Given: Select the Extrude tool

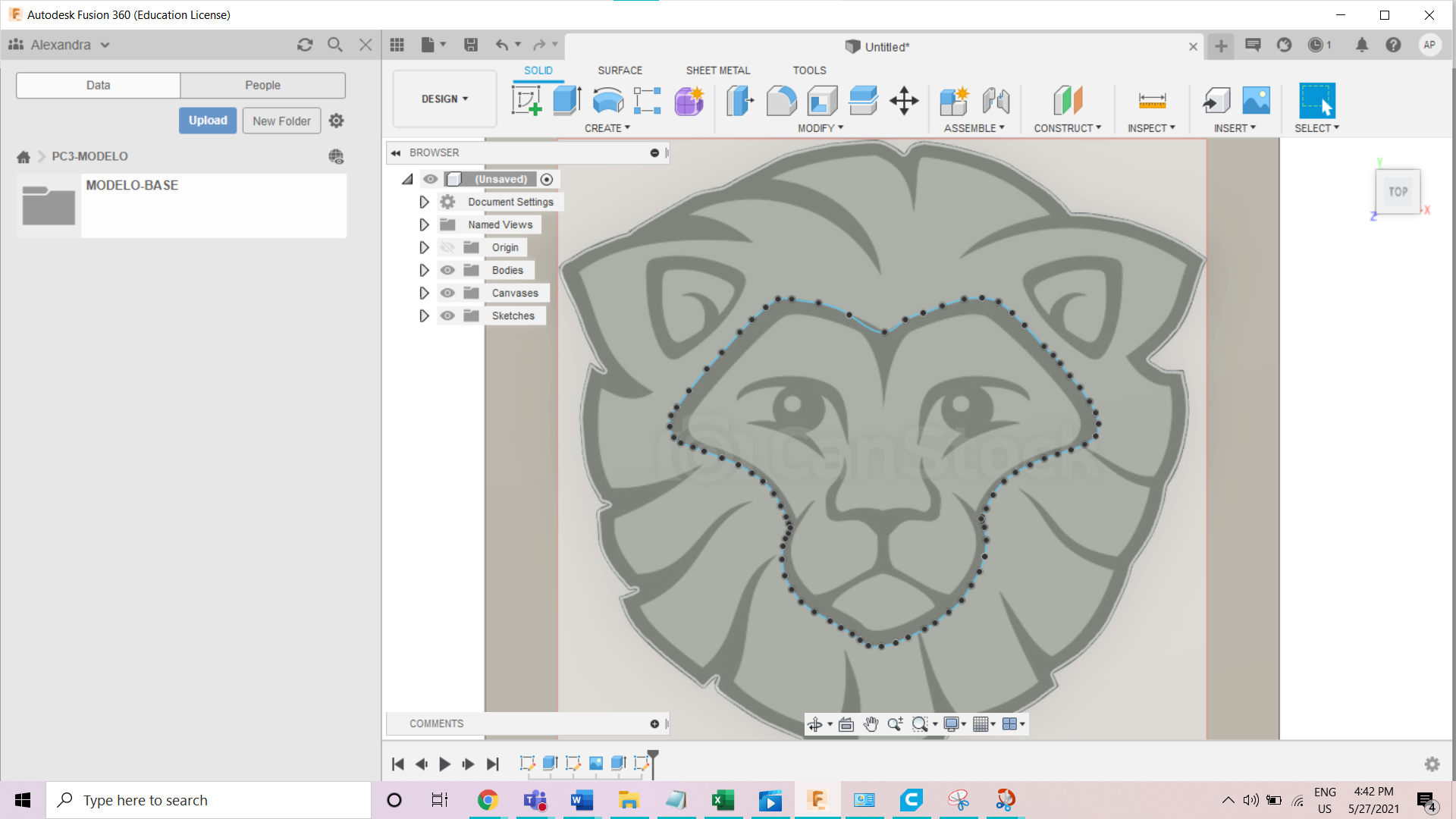Looking at the screenshot, I should (x=566, y=100).
